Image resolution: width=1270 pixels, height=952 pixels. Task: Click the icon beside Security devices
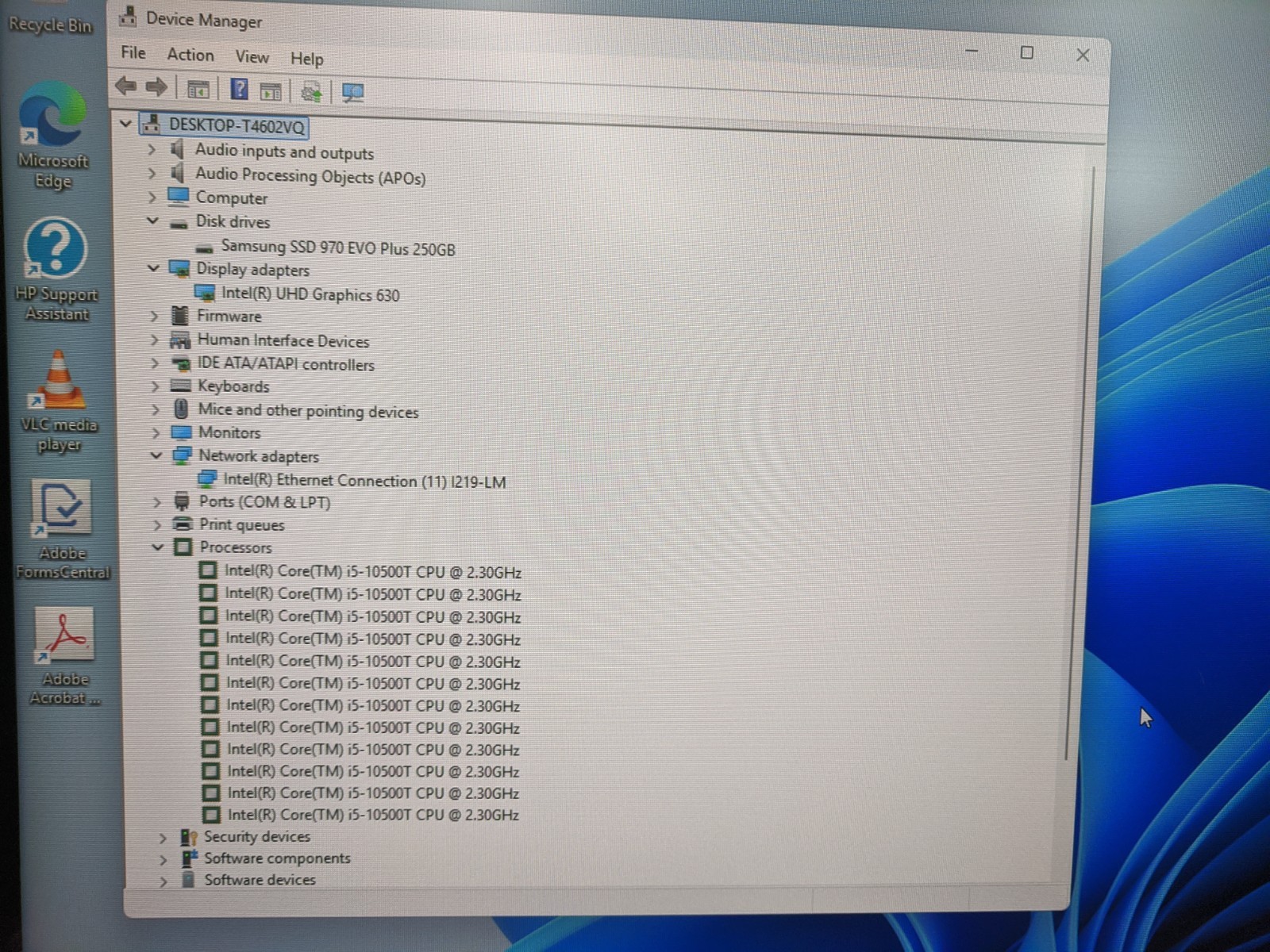click(x=188, y=836)
